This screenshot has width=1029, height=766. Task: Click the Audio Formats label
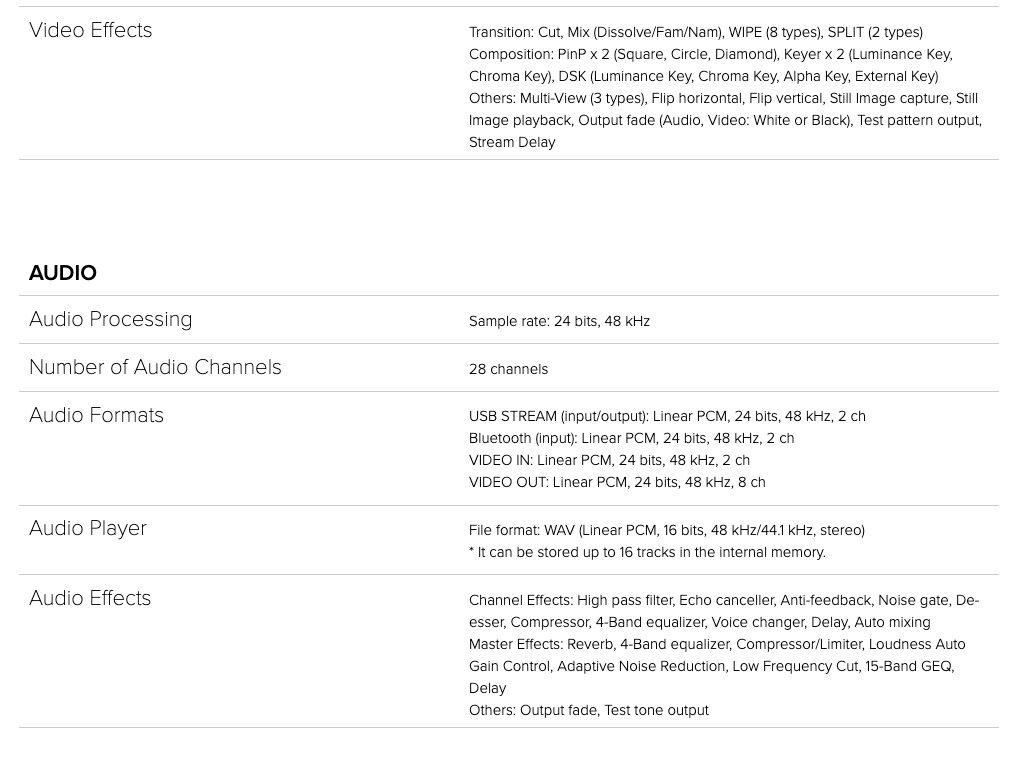96,415
